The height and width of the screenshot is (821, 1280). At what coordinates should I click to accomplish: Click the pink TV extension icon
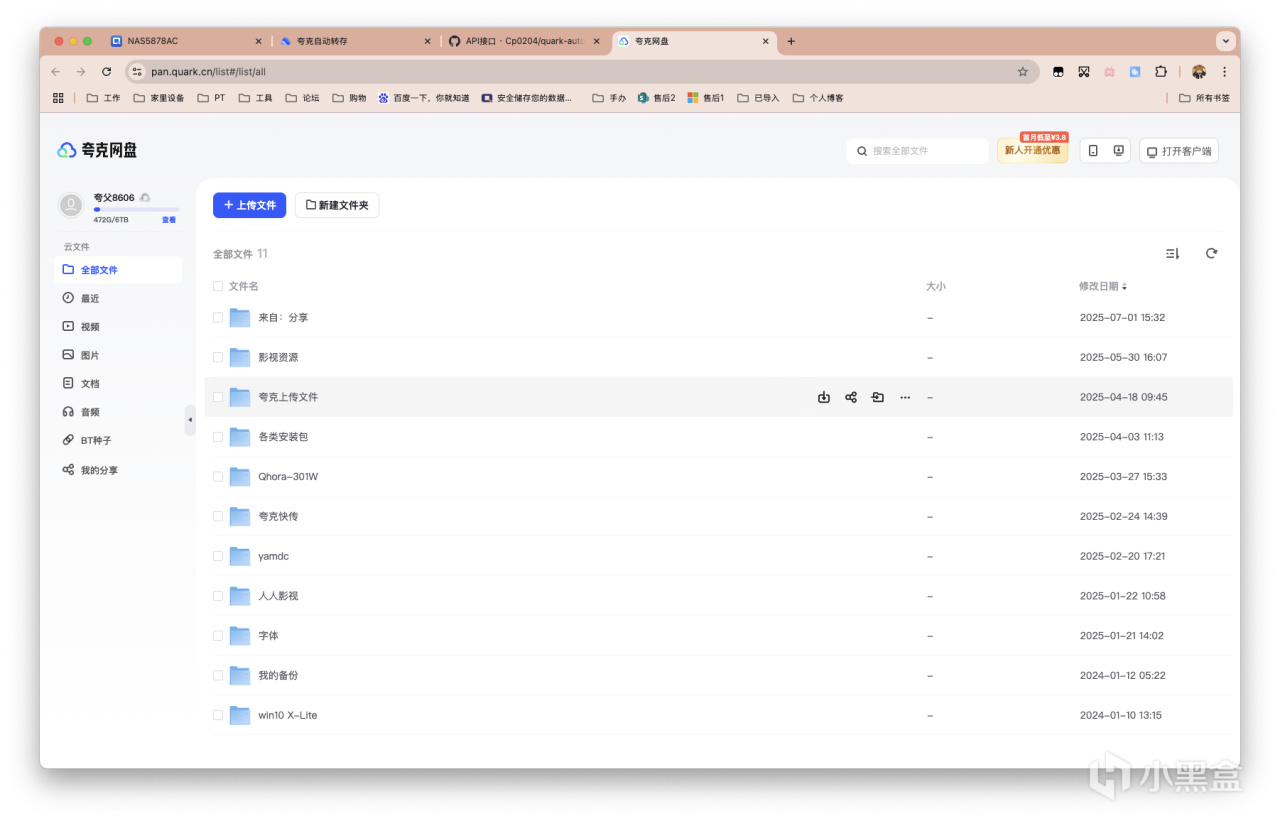tap(1109, 72)
